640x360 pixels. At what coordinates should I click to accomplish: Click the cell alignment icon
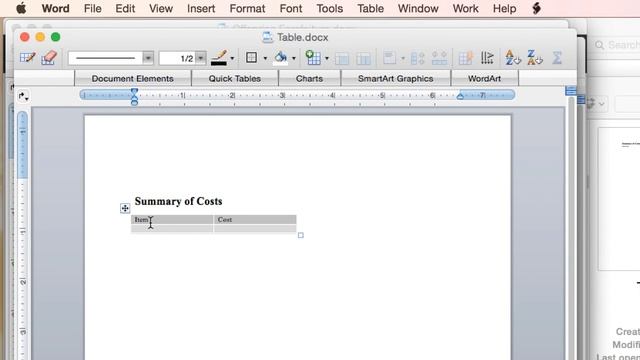[x=389, y=58]
